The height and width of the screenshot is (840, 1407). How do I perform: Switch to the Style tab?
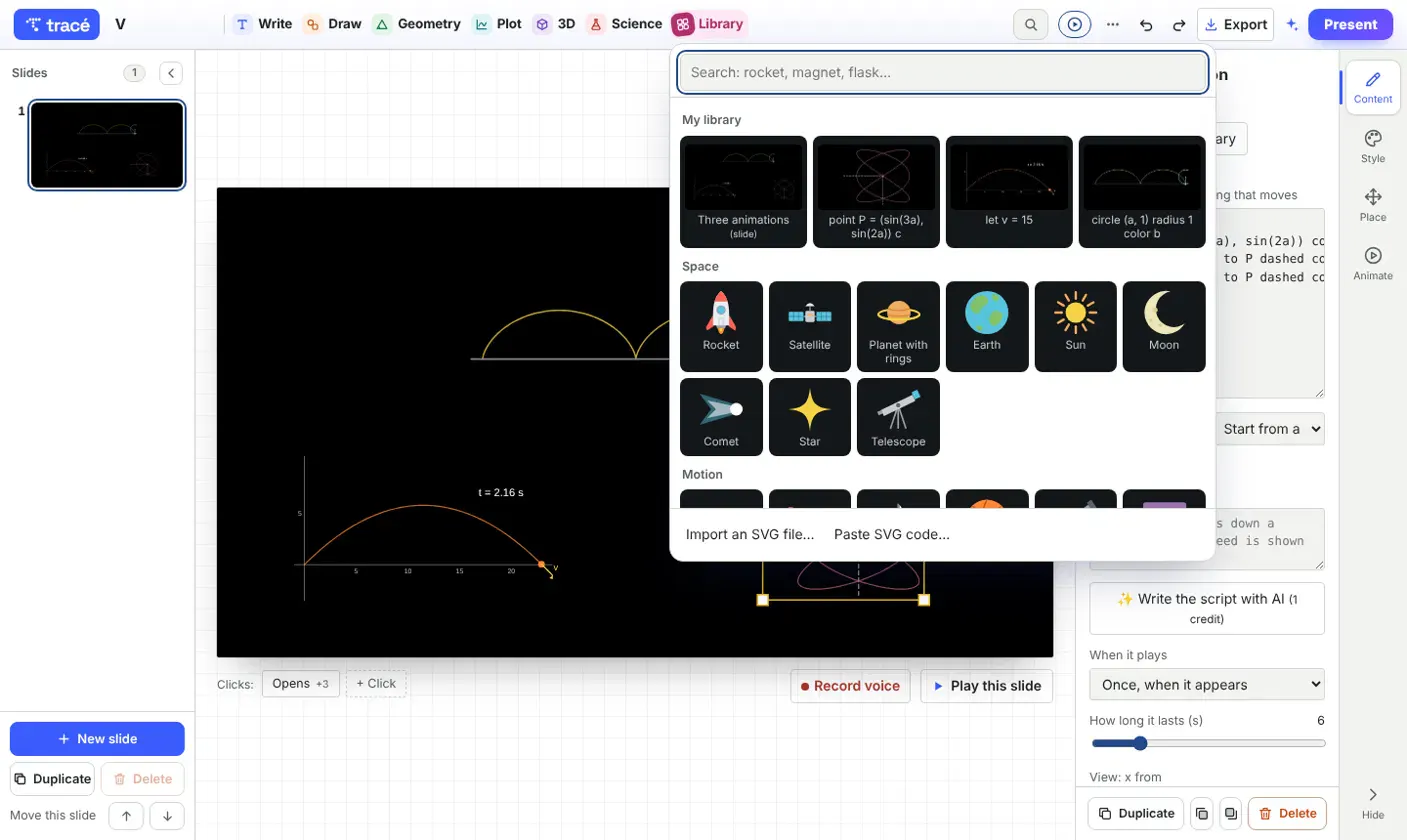point(1373,146)
